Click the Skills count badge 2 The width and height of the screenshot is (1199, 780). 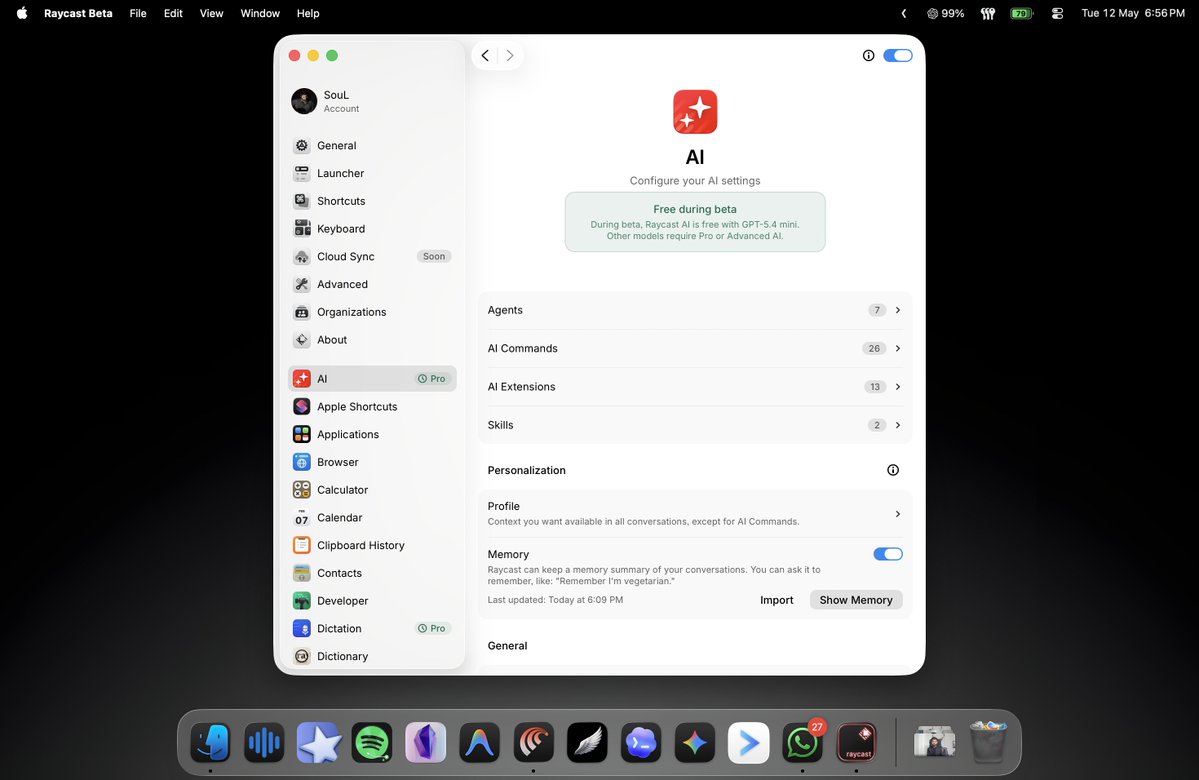[876, 424]
